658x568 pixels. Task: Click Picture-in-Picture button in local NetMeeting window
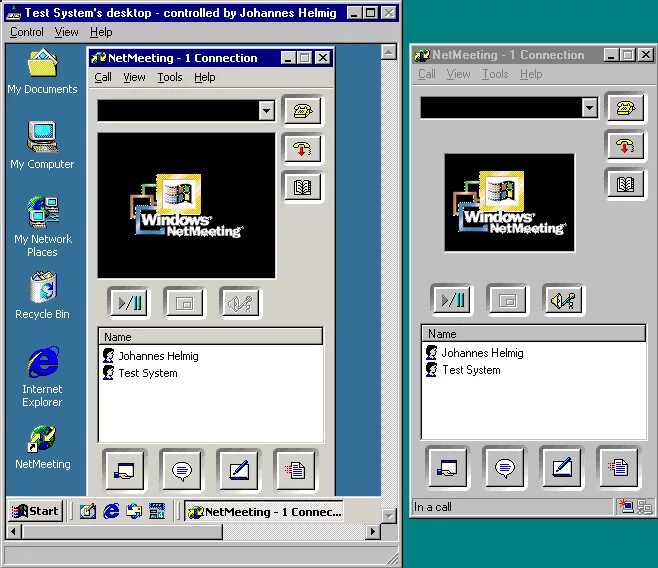508,300
